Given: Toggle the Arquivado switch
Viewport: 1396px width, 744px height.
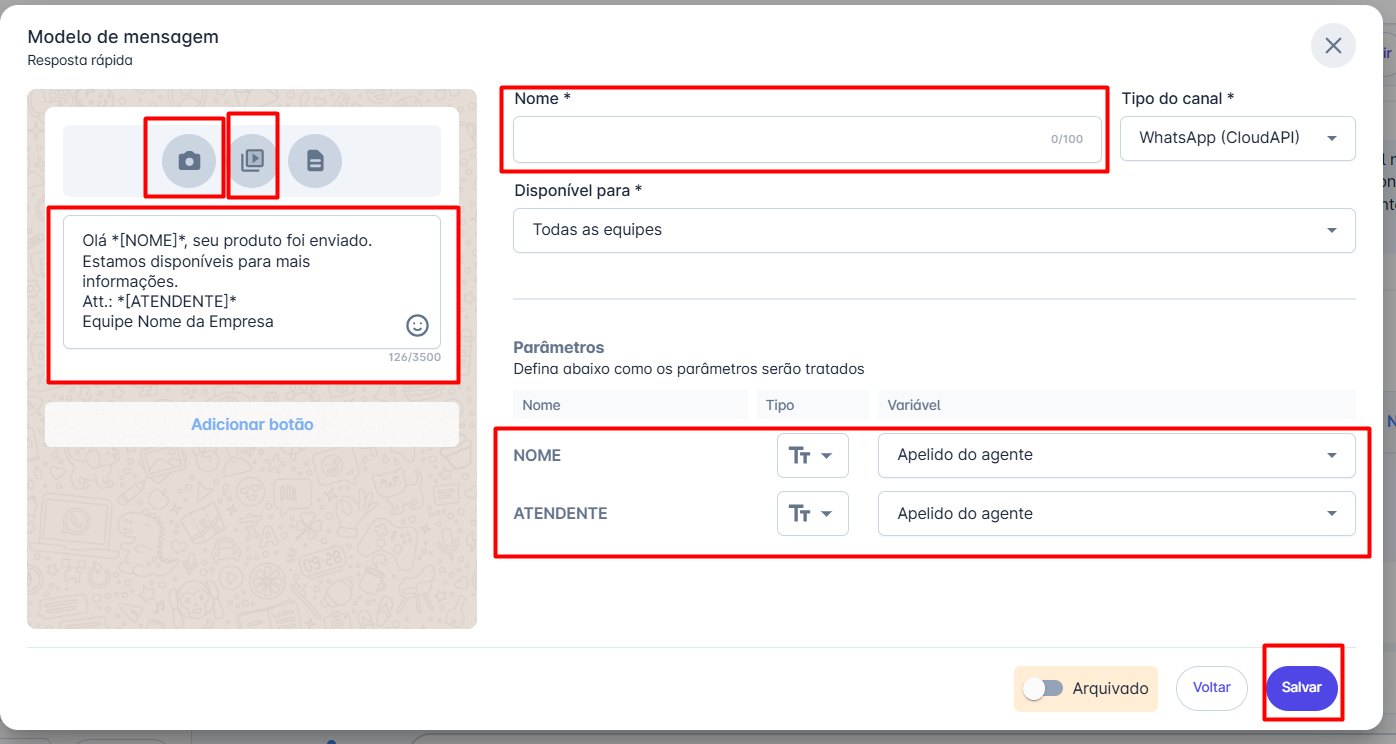Looking at the screenshot, I should (1043, 688).
